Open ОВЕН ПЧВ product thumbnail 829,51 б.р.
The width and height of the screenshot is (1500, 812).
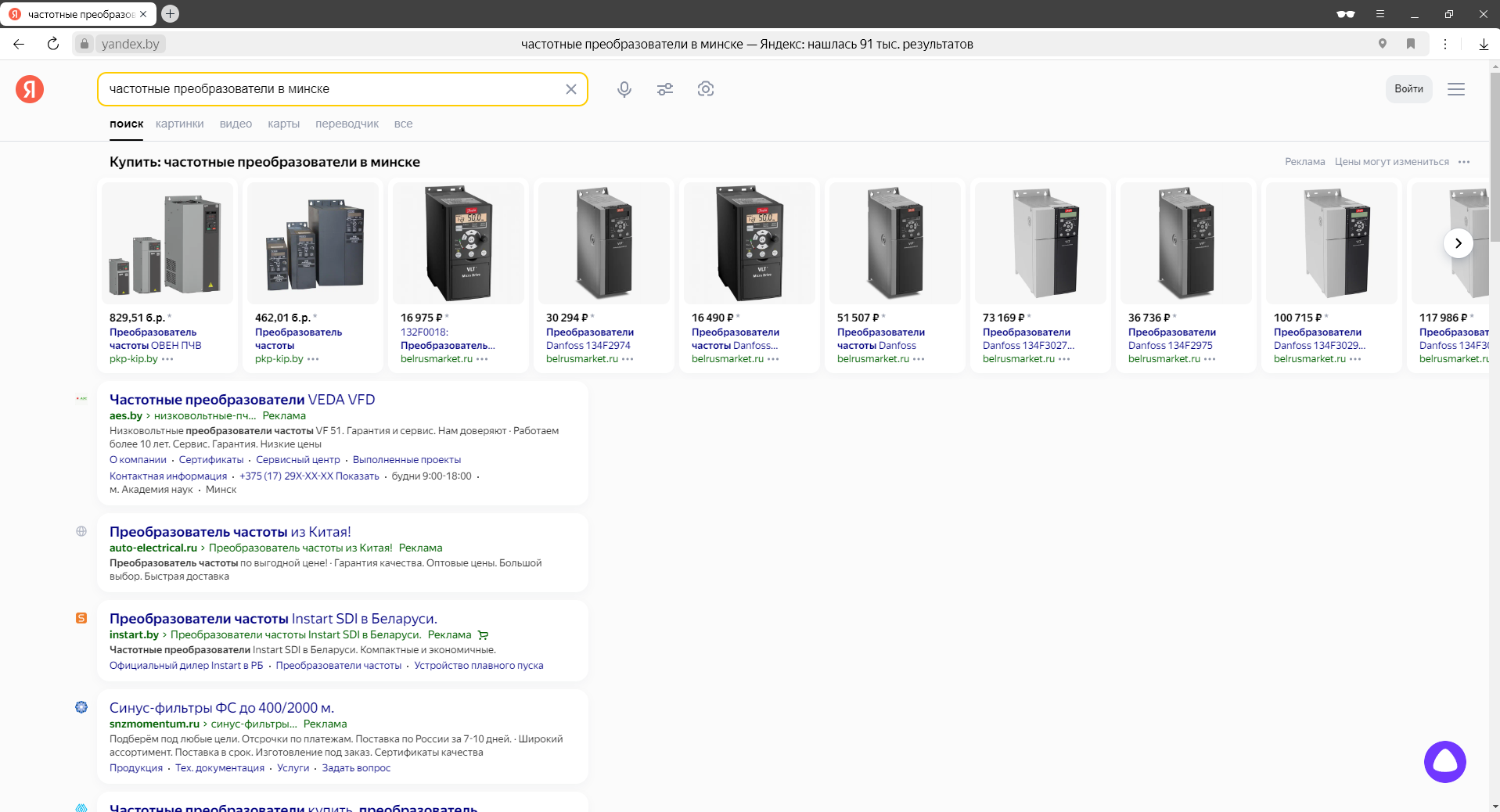coord(167,243)
